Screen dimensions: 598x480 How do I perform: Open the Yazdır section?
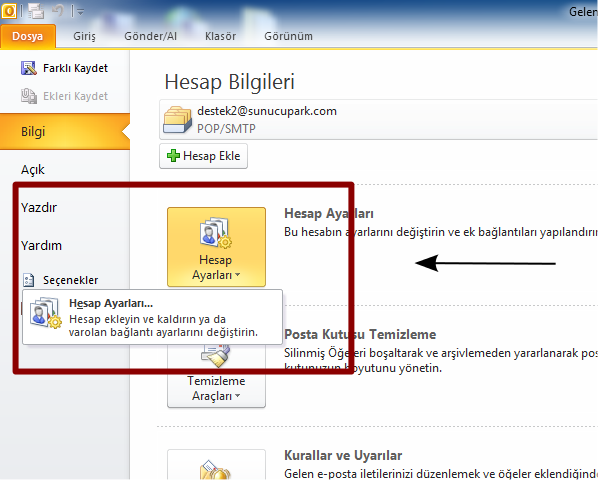coord(39,208)
